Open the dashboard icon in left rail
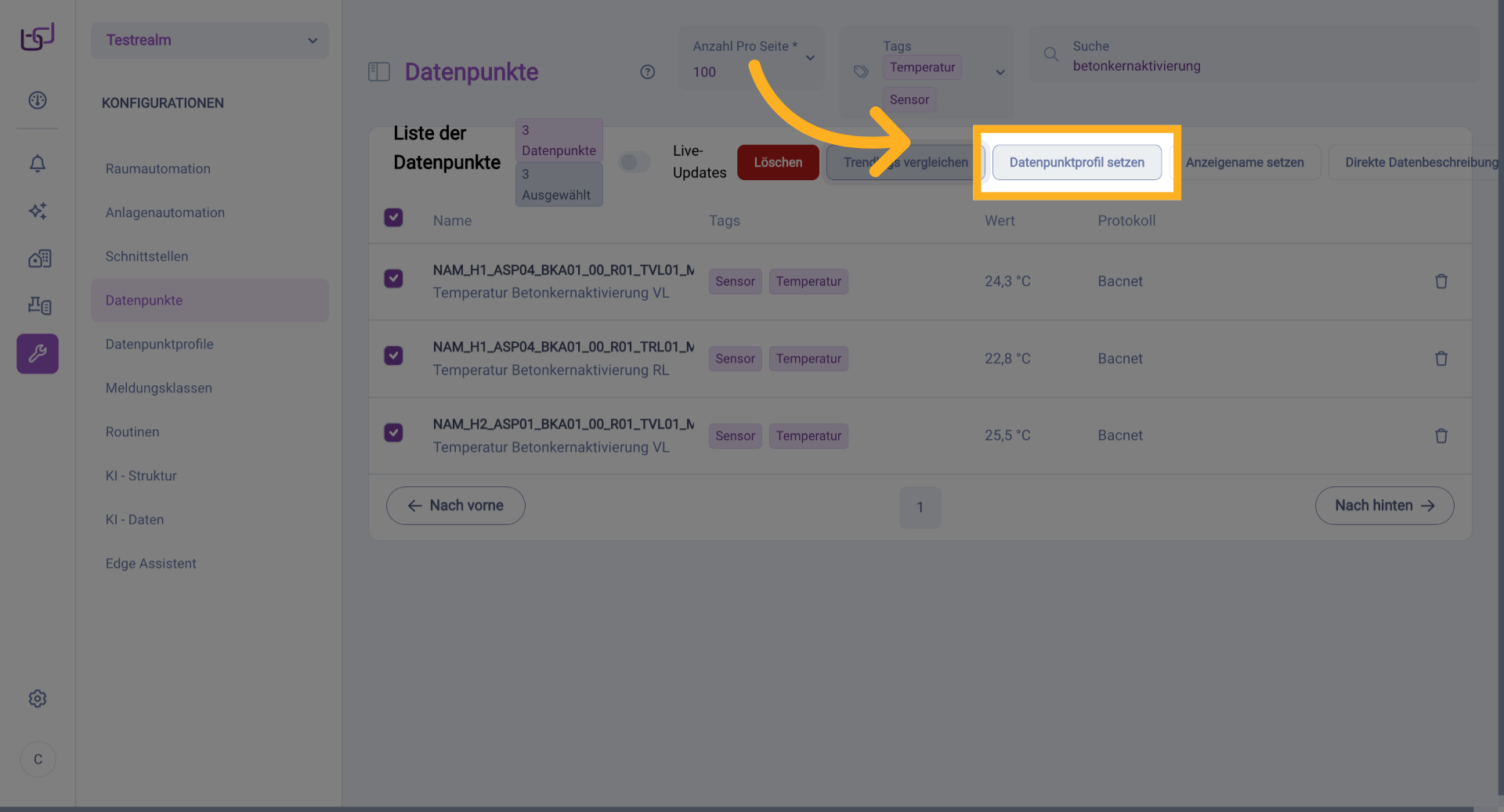 (x=38, y=100)
